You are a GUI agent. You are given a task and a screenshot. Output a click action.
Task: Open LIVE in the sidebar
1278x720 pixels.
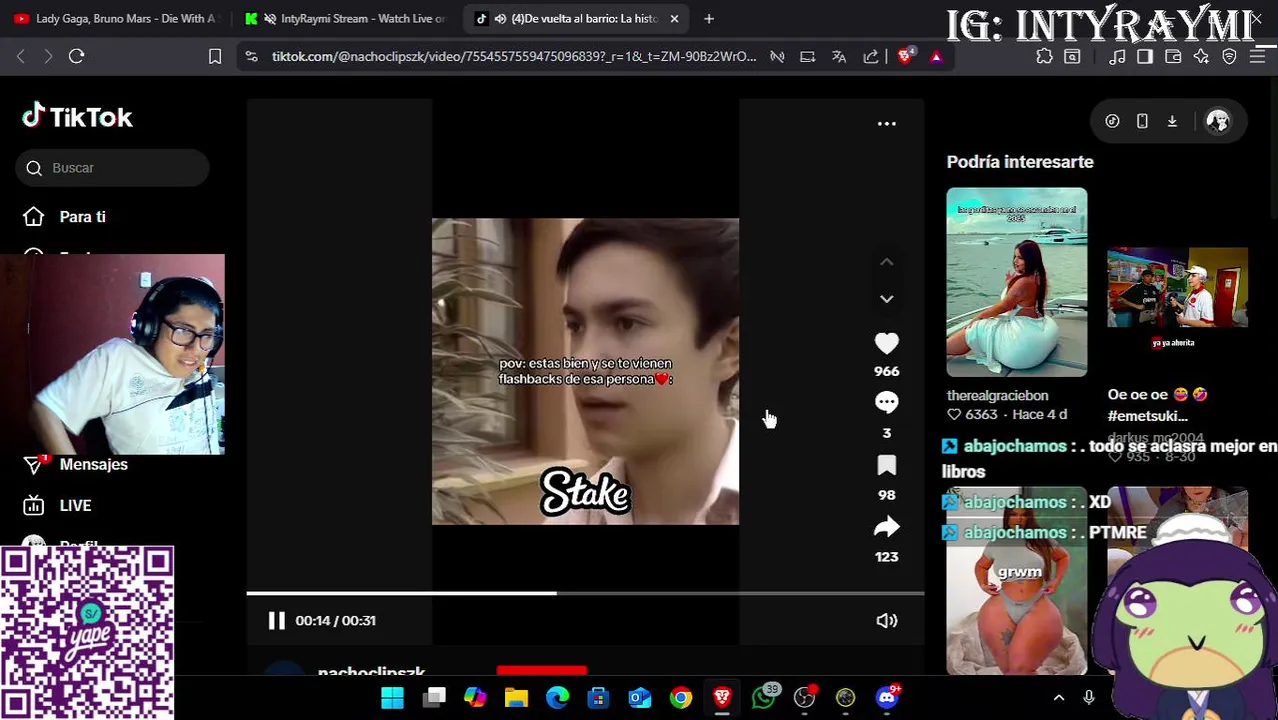click(x=75, y=506)
